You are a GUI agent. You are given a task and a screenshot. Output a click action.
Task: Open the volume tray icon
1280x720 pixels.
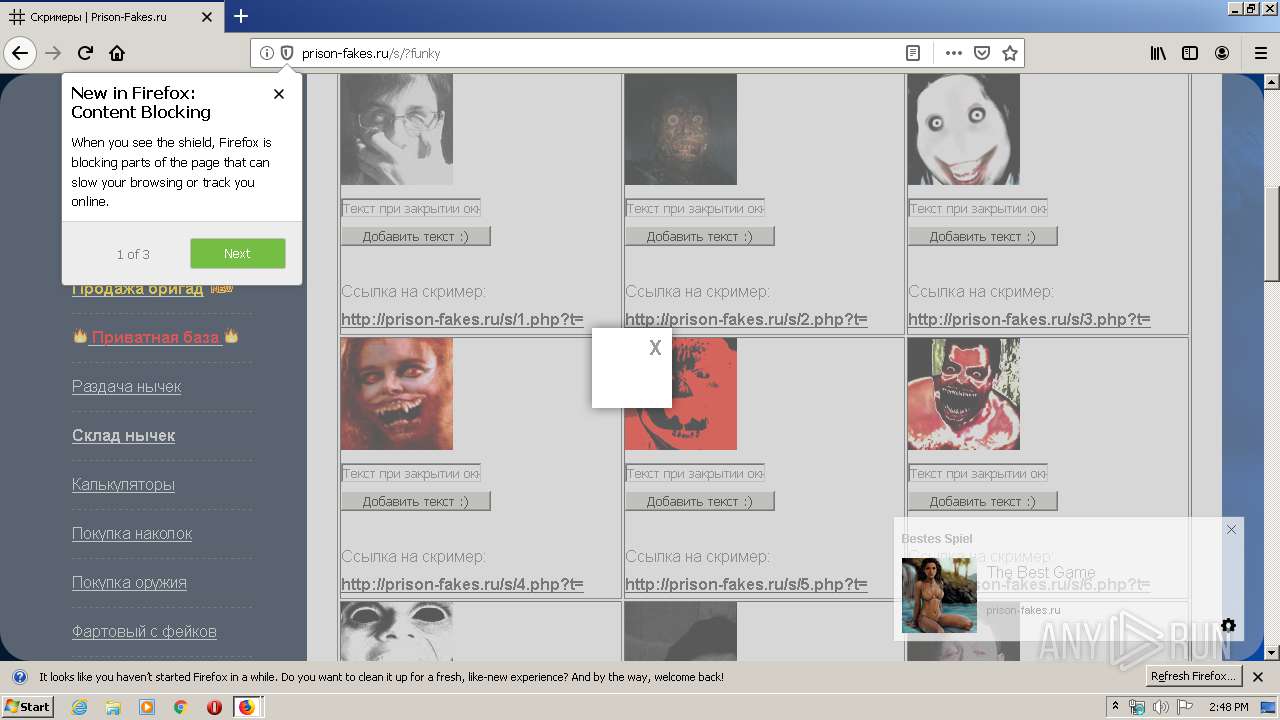tap(1160, 707)
